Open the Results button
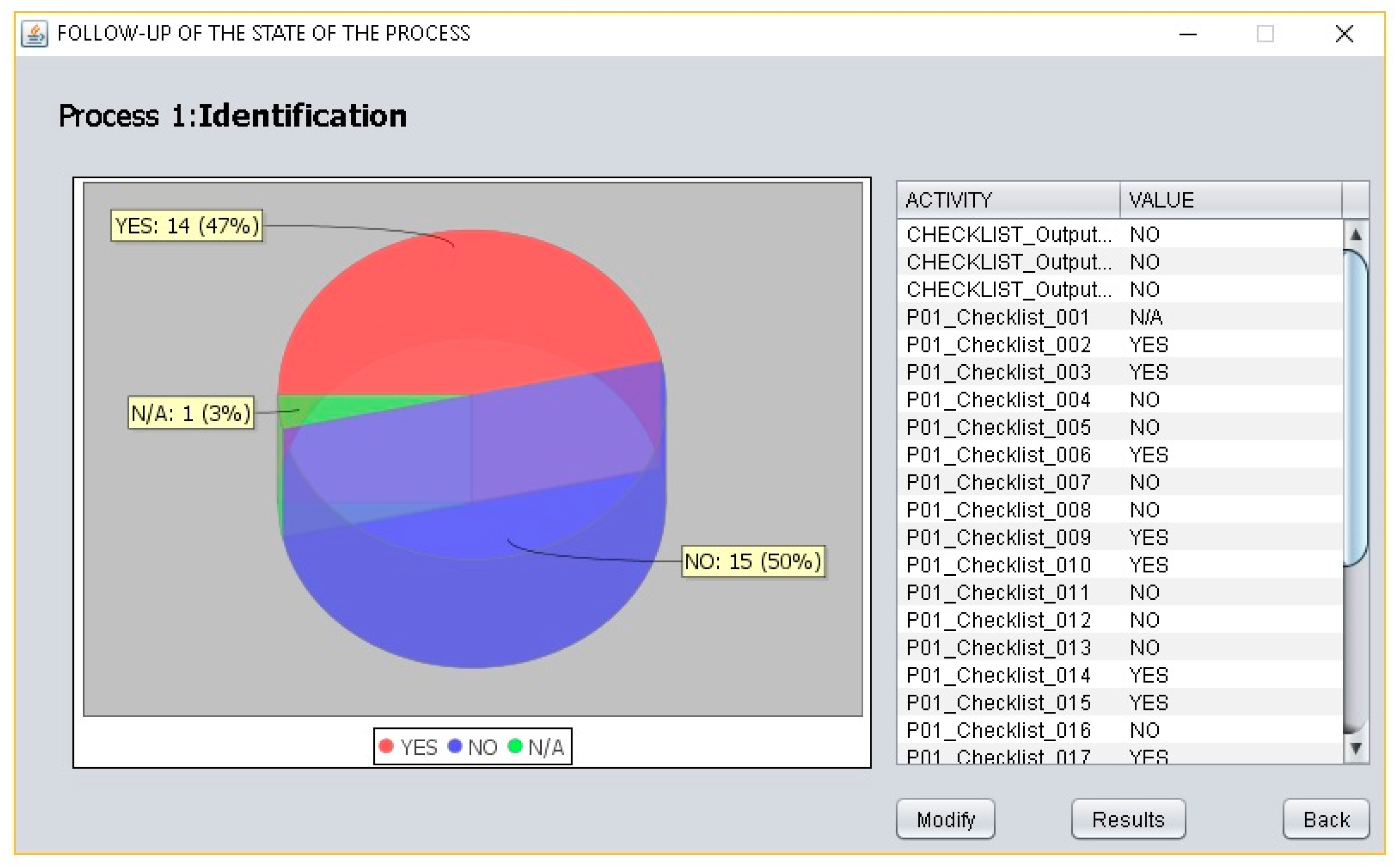Image resolution: width=1400 pixels, height=868 pixels. click(x=1127, y=819)
